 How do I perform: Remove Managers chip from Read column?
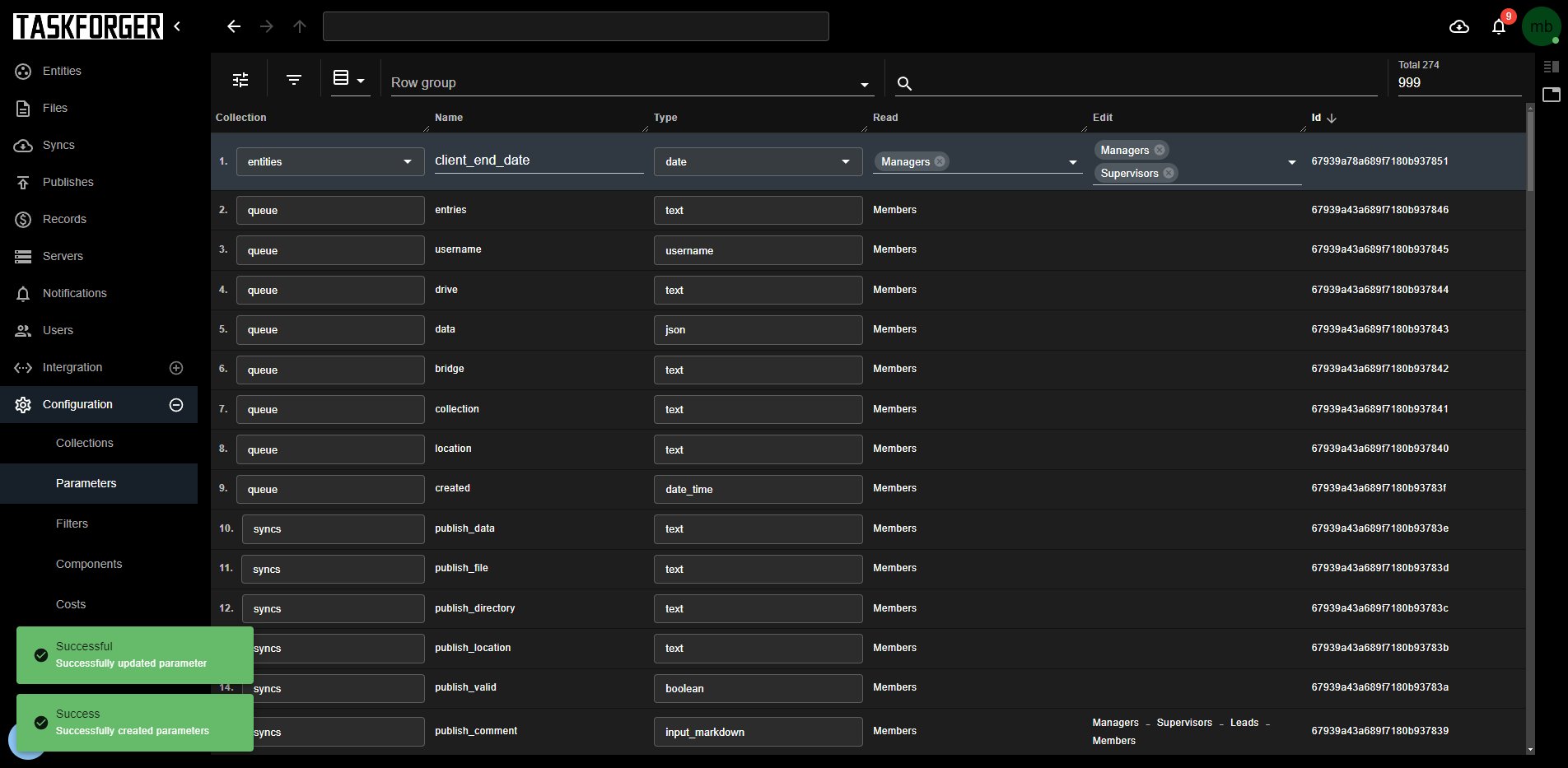pyautogui.click(x=940, y=161)
